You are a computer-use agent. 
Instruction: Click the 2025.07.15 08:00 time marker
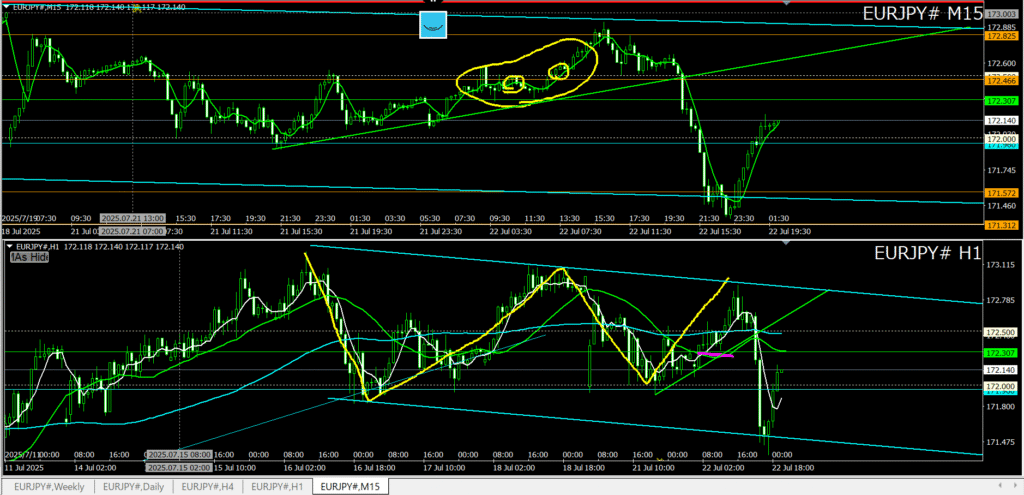tap(177, 455)
